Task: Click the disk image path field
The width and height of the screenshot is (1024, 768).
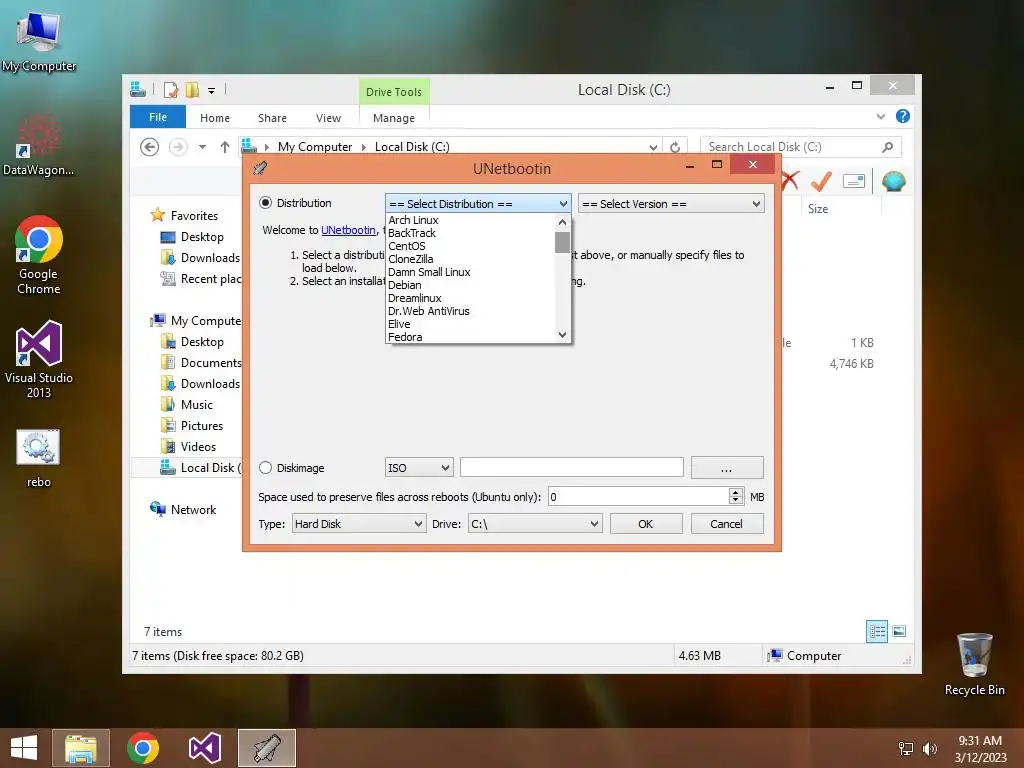Action: point(571,468)
